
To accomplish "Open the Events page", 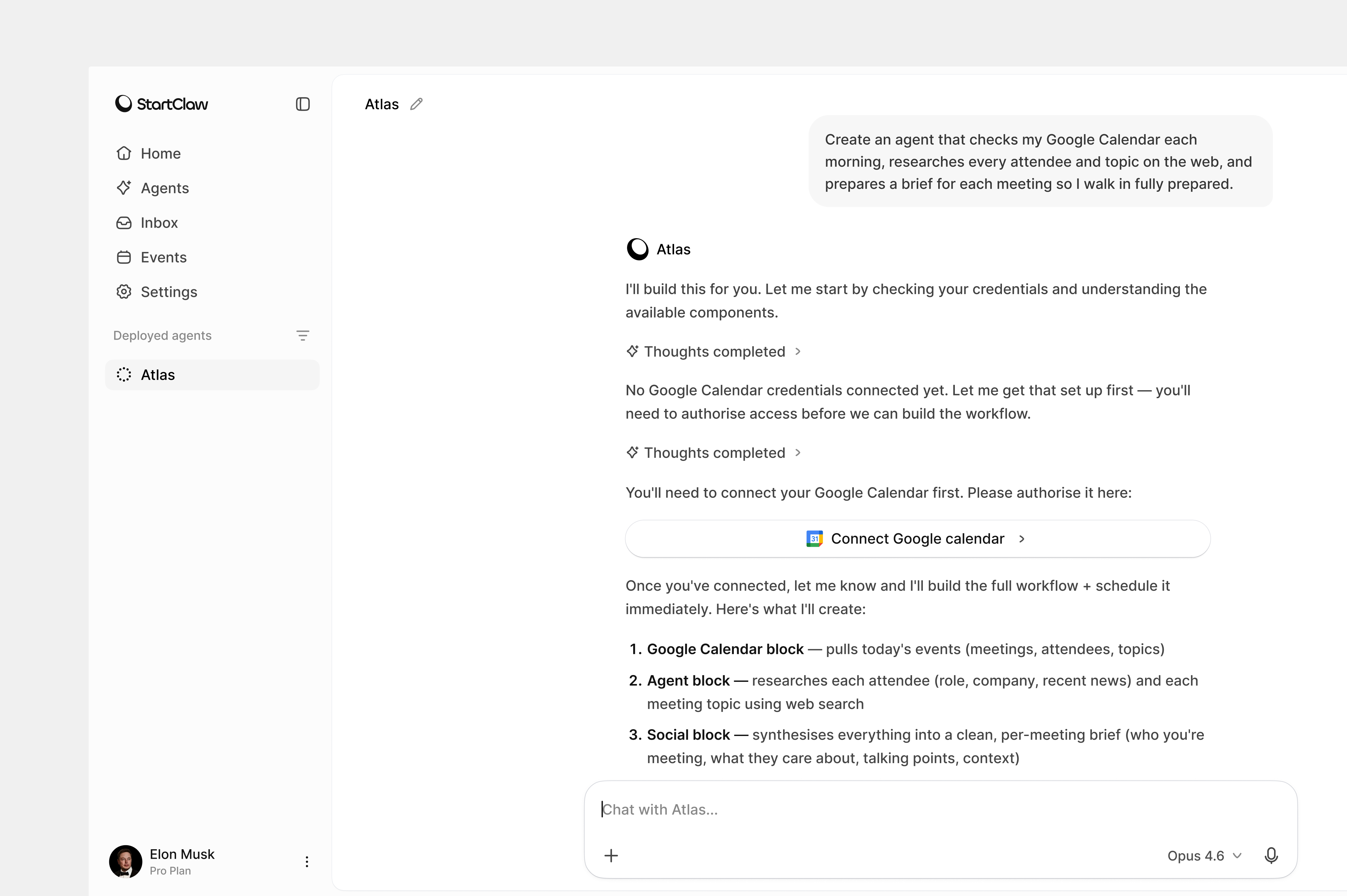I will point(163,257).
